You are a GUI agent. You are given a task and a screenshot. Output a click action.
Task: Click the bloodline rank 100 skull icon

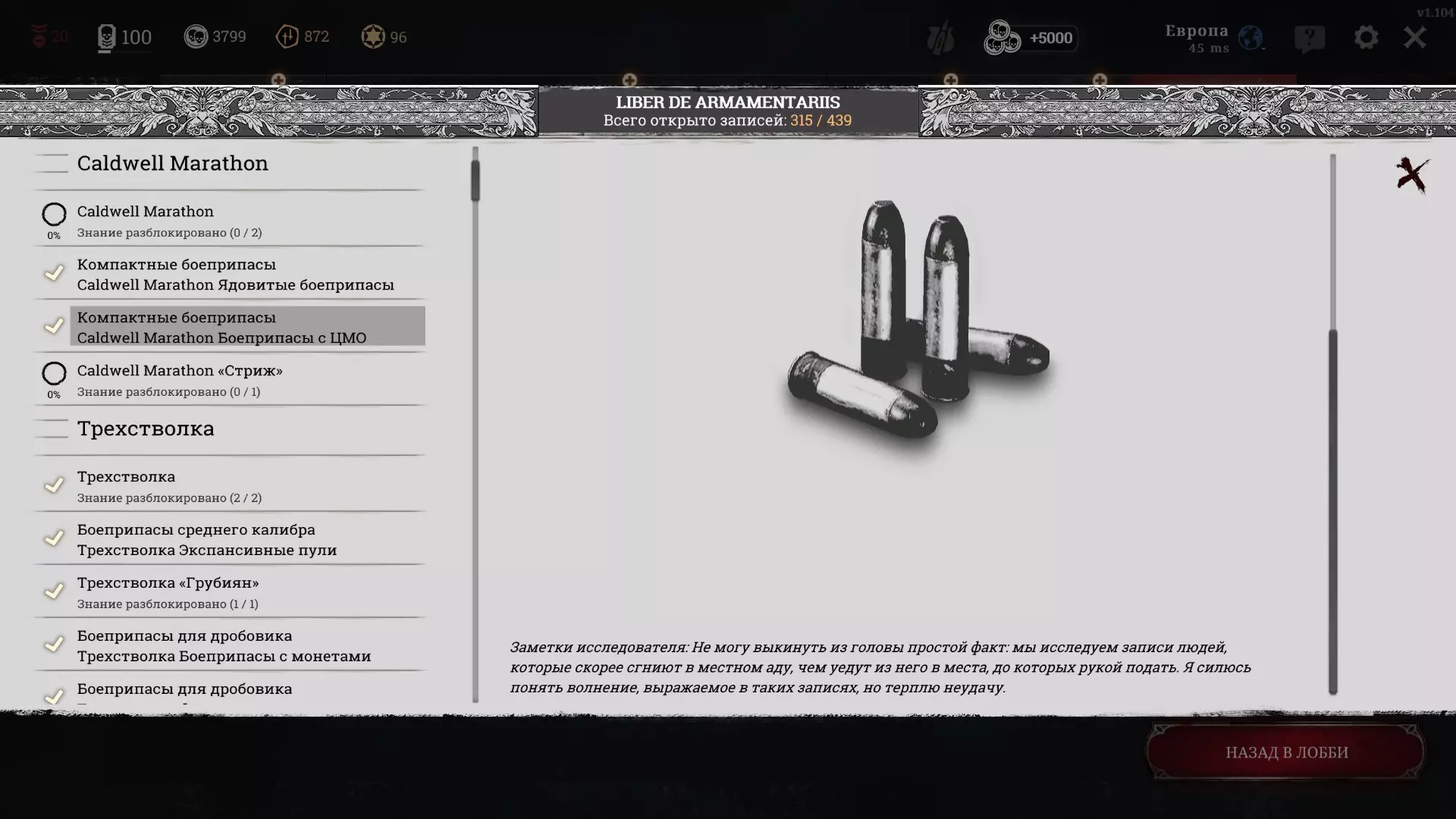coord(107,37)
